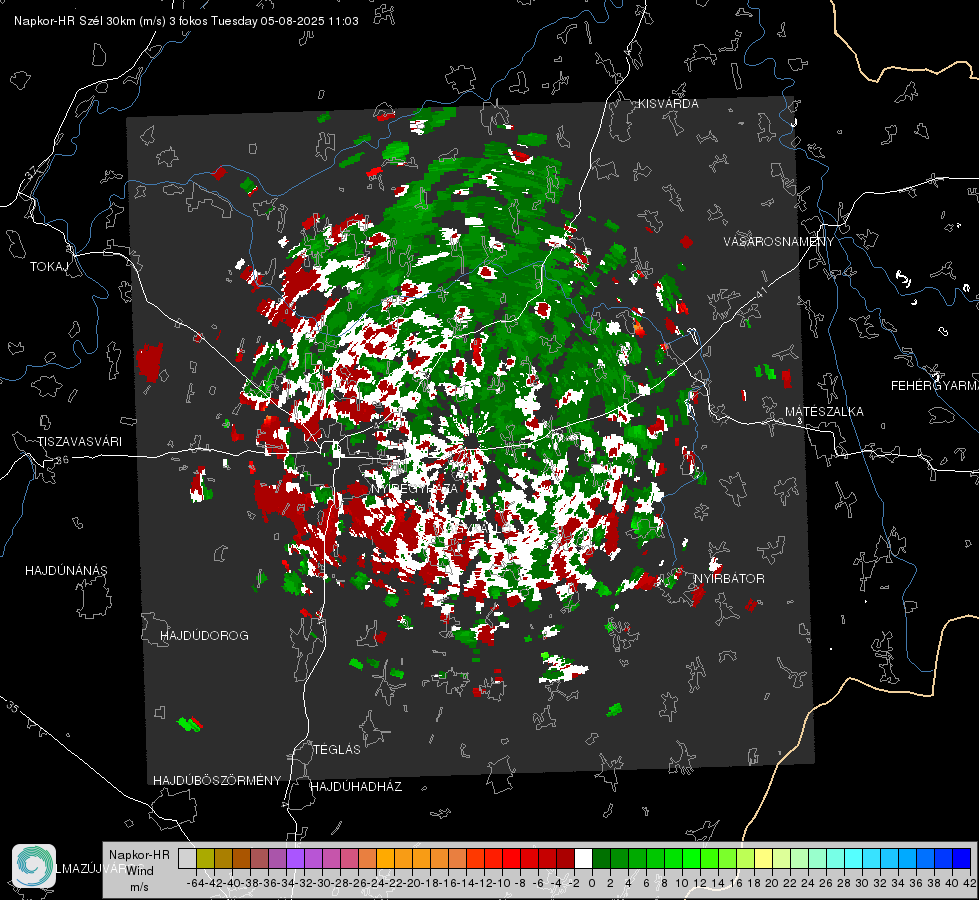Screen dimensions: 979x900
Task: Click the 'Wind' legend label
Action: point(140,871)
